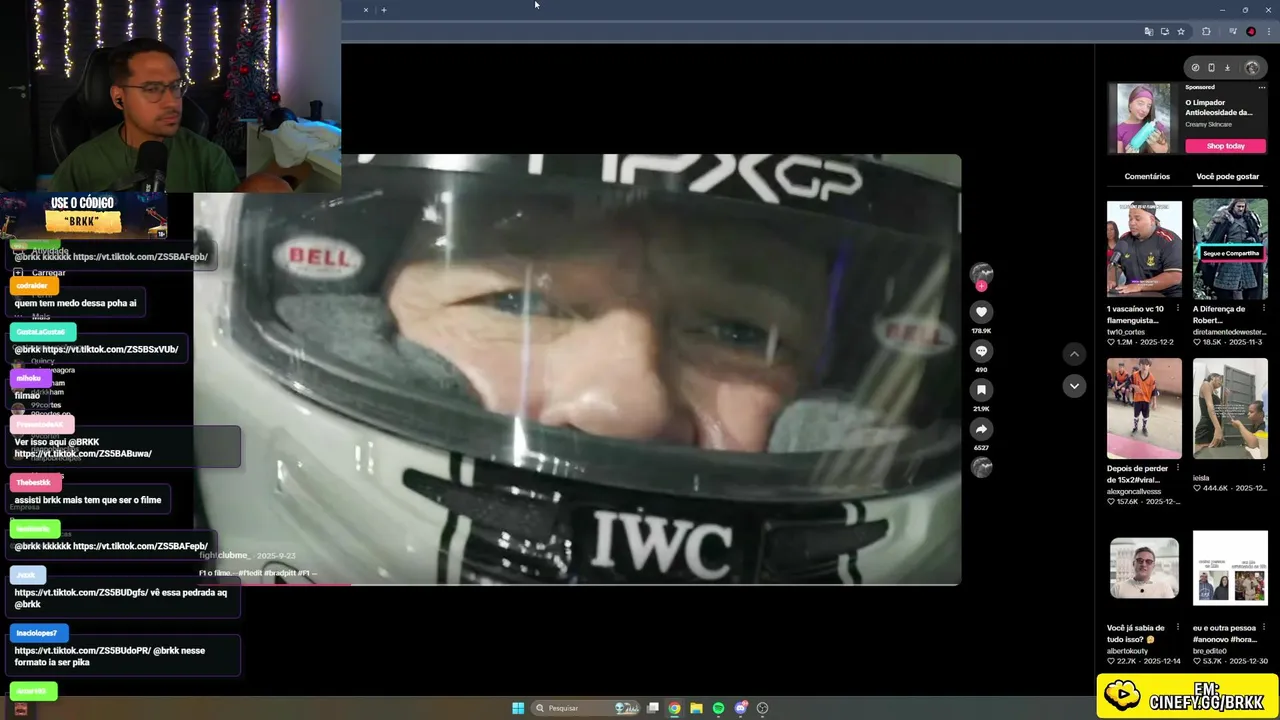1280x720 pixels.
Task: Follow creator via avatar plus button
Action: 981,286
